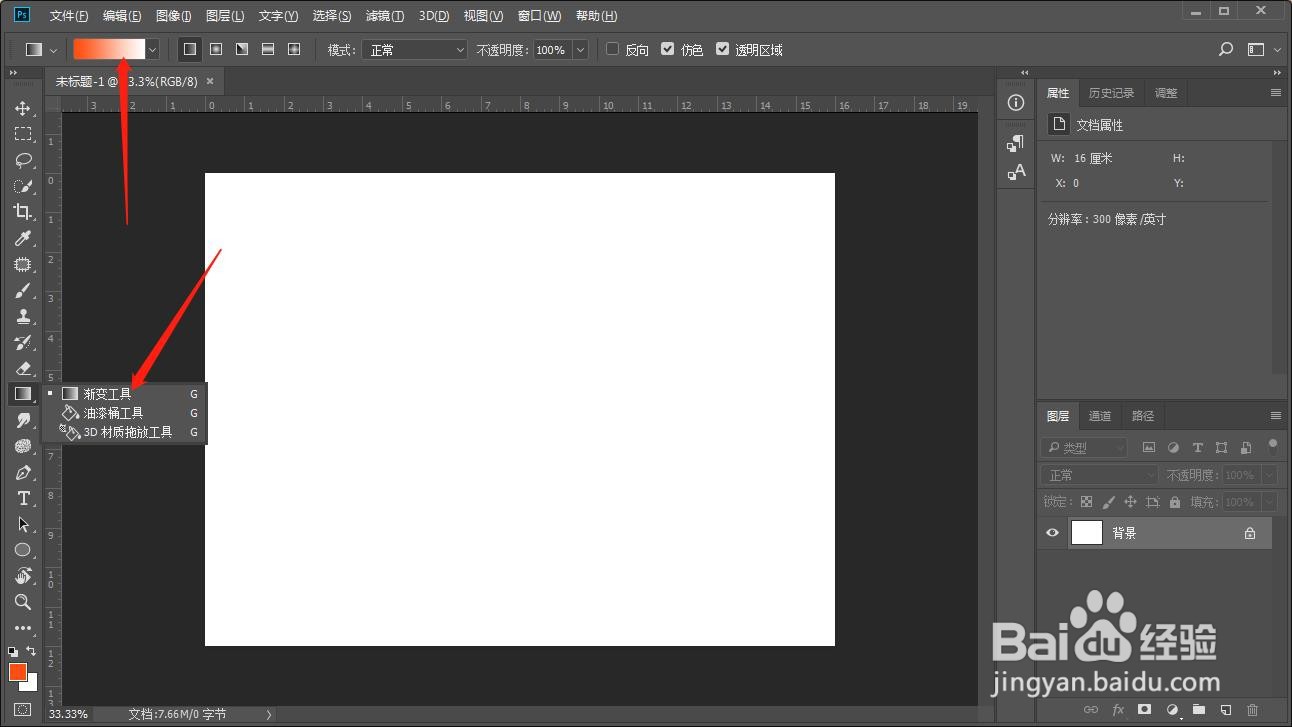Select the Horizontal Type tool

click(x=23, y=498)
